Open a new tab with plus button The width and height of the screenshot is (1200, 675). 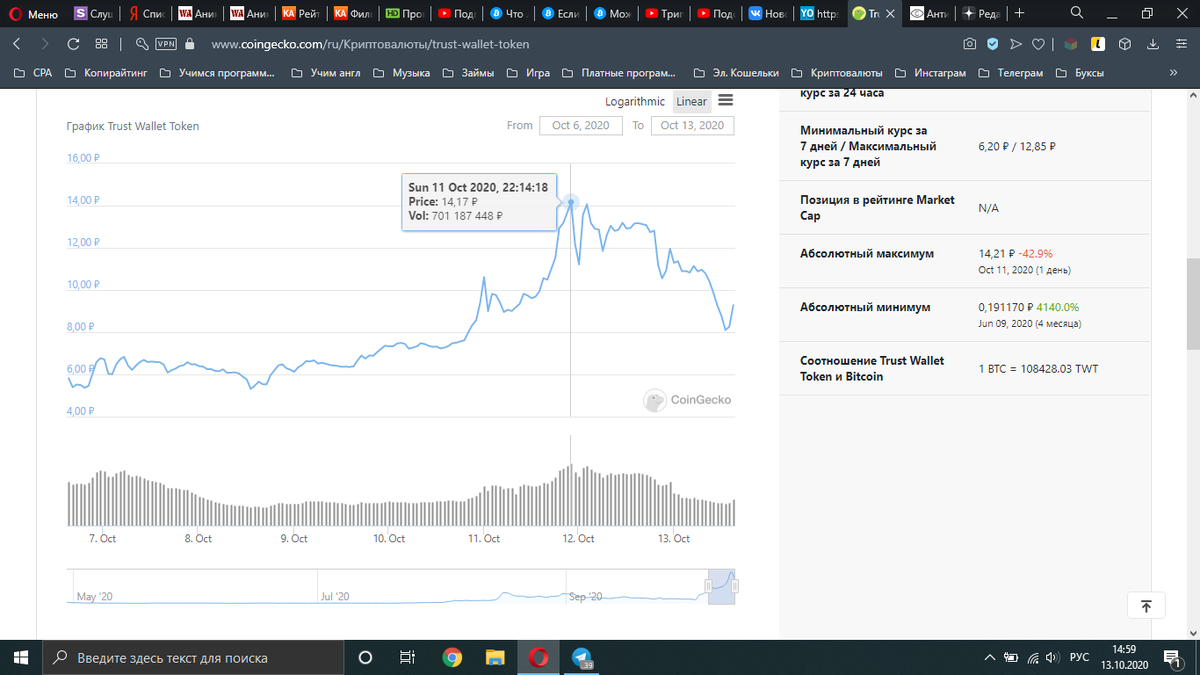coord(1018,13)
